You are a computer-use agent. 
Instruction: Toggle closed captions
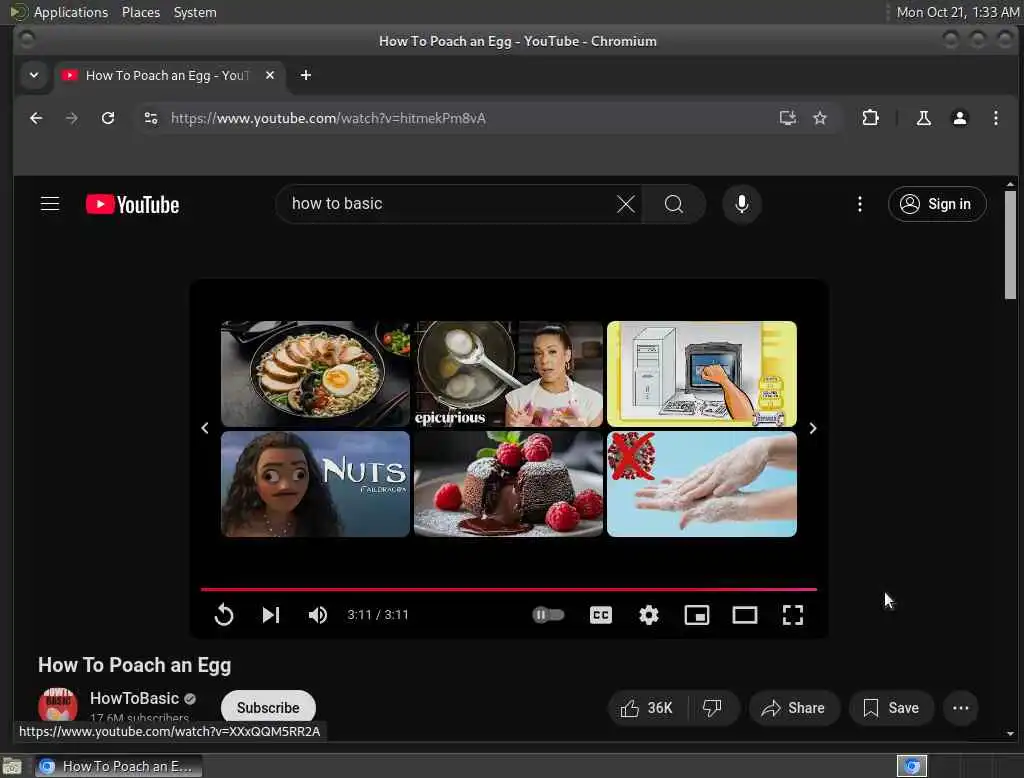tap(601, 615)
